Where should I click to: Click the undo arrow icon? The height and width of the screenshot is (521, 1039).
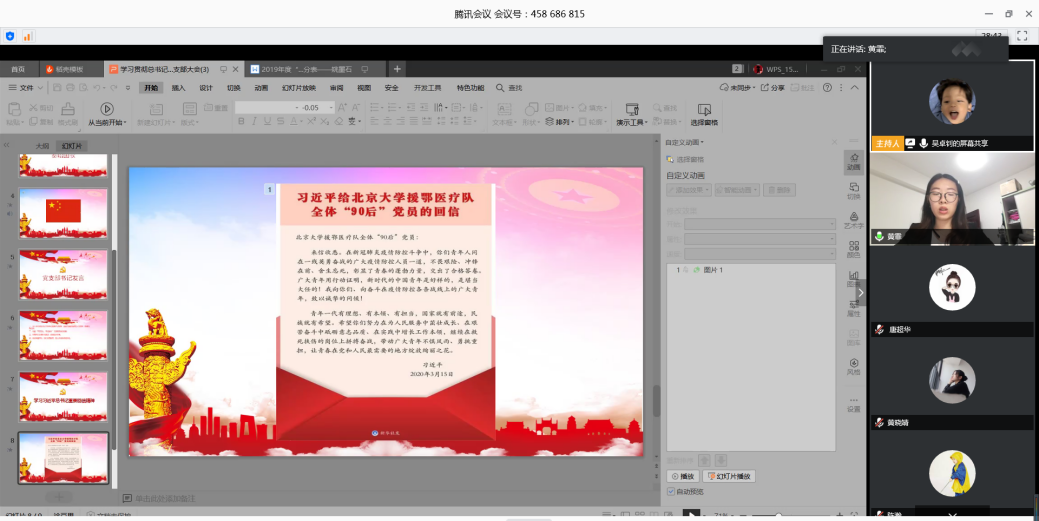click(97, 87)
